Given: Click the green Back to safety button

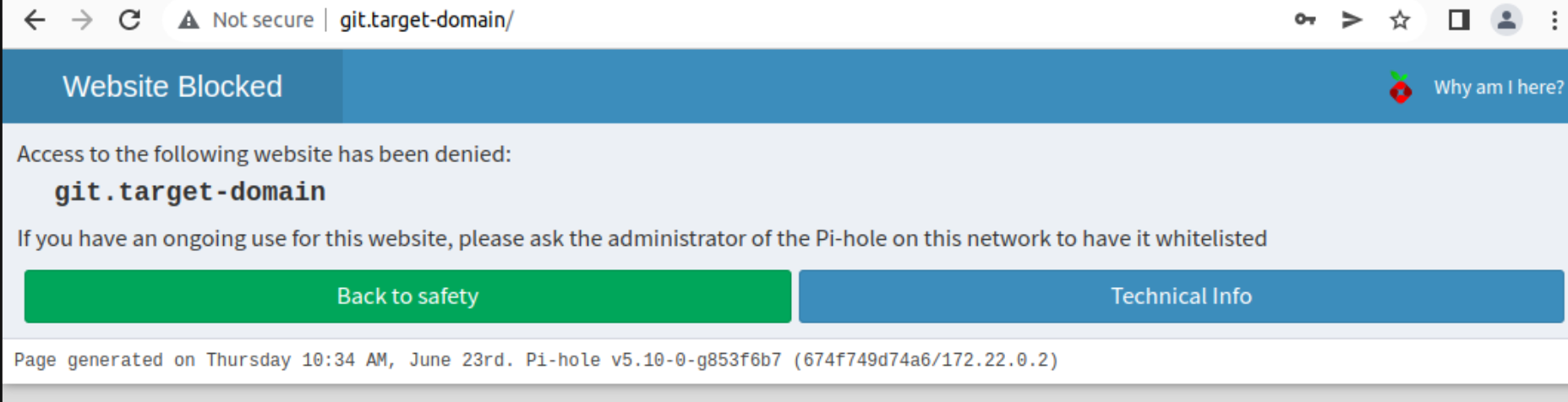Looking at the screenshot, I should (407, 296).
